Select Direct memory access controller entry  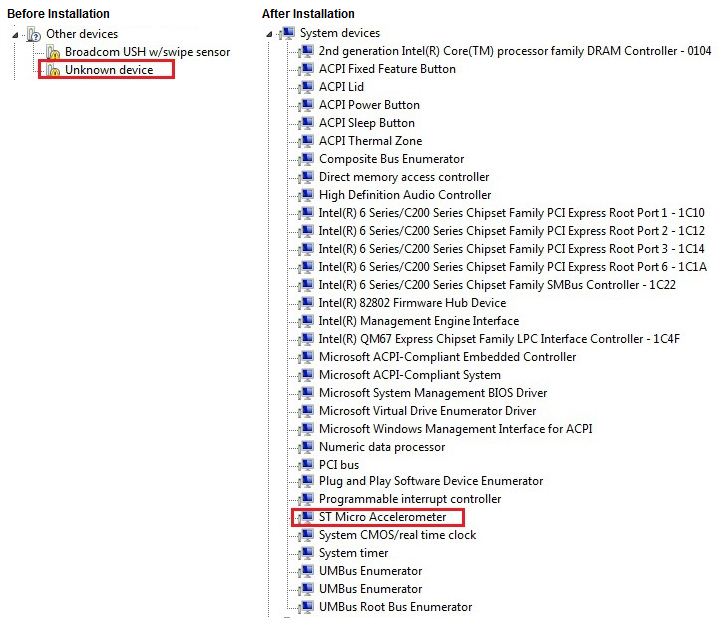click(404, 177)
